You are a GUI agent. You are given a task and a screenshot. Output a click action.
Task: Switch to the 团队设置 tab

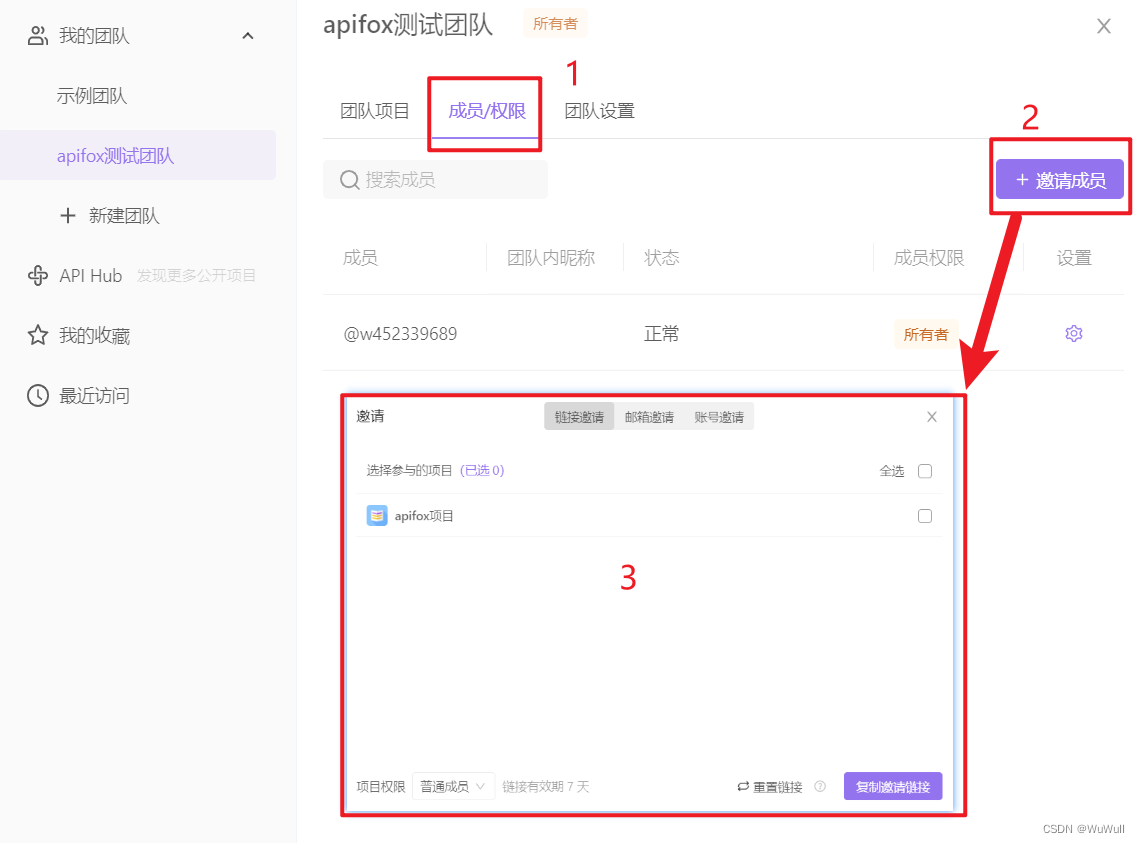(x=599, y=111)
